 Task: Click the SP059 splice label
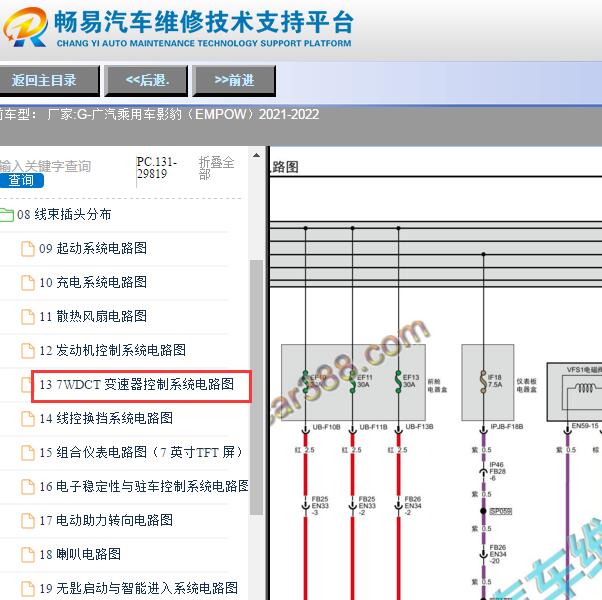coord(501,511)
